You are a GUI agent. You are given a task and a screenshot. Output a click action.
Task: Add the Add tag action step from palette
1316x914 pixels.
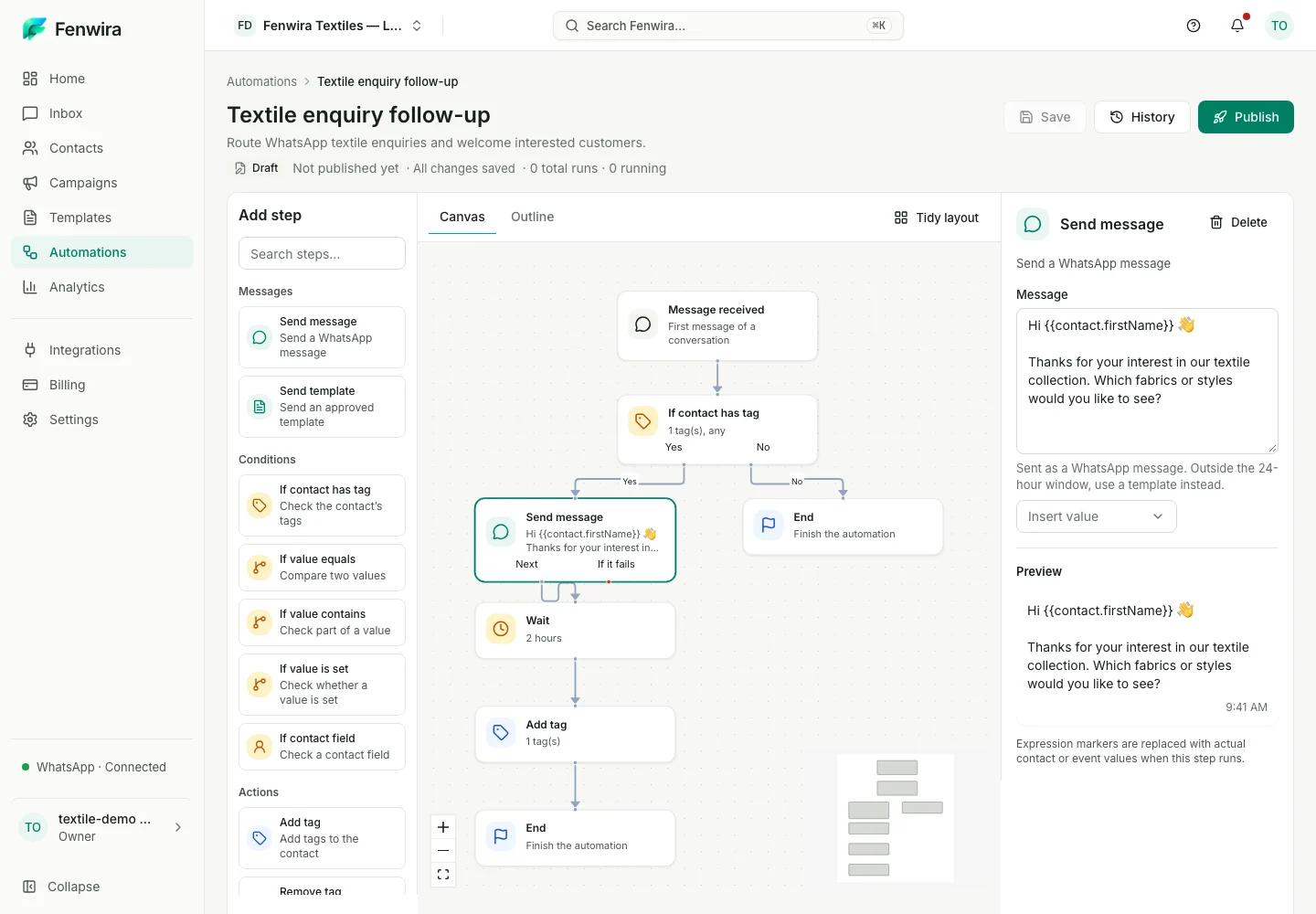pos(322,838)
